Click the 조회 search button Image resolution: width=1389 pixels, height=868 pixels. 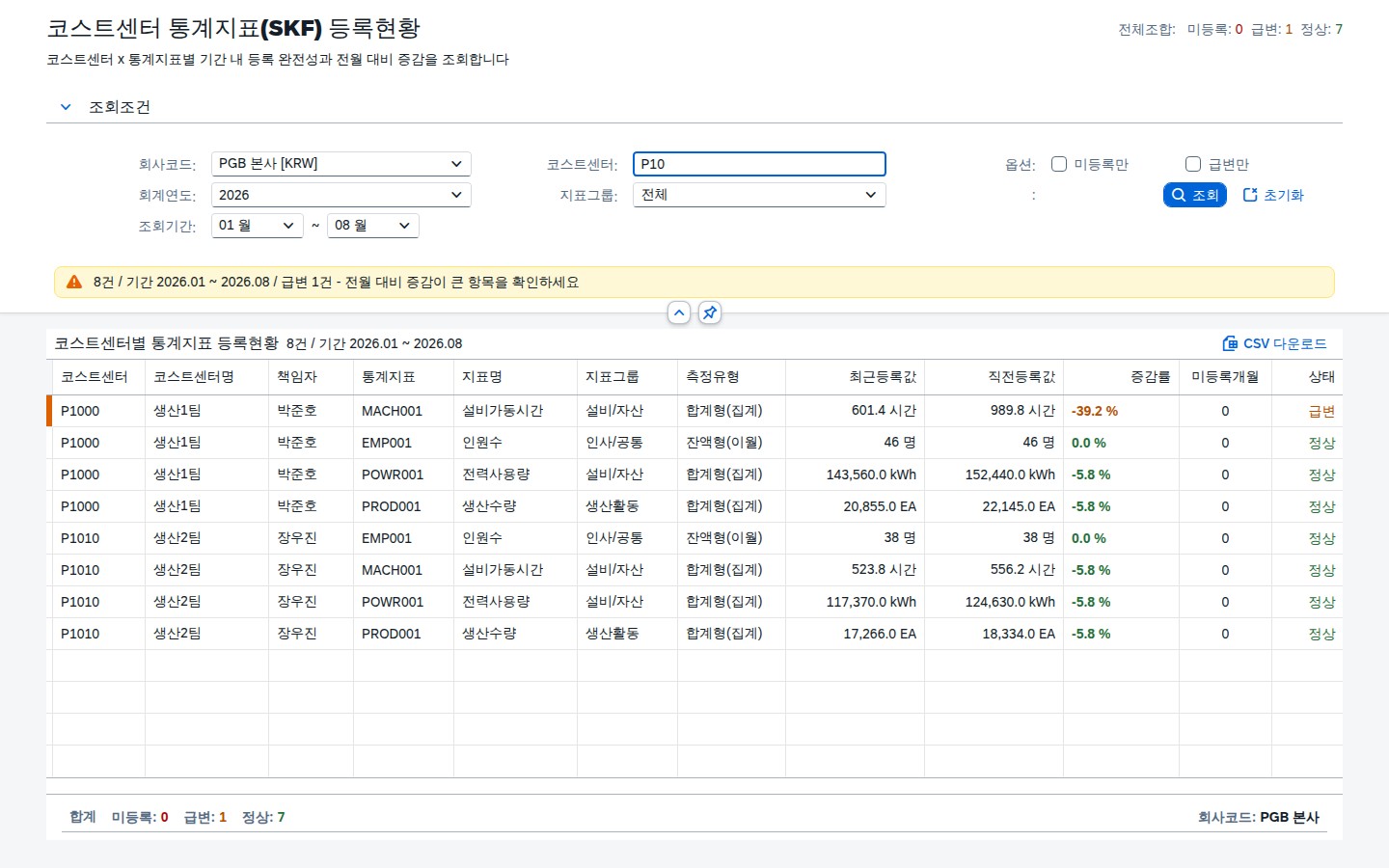(x=1195, y=195)
